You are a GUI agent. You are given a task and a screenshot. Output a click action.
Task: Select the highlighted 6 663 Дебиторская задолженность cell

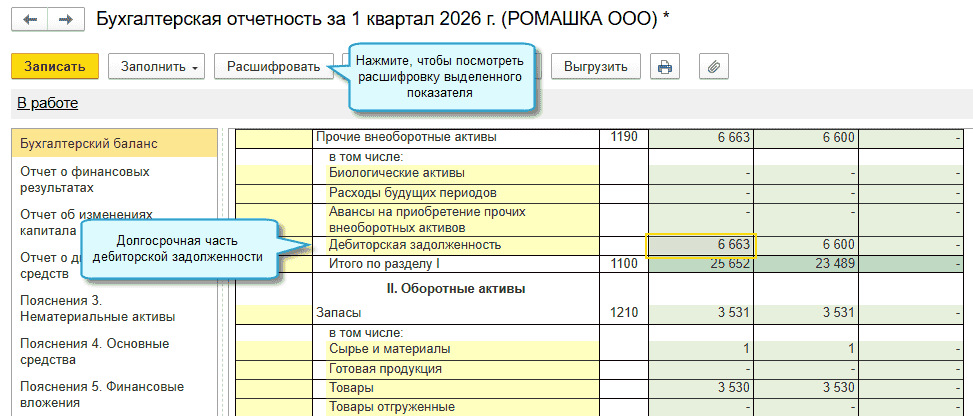[x=700, y=245]
